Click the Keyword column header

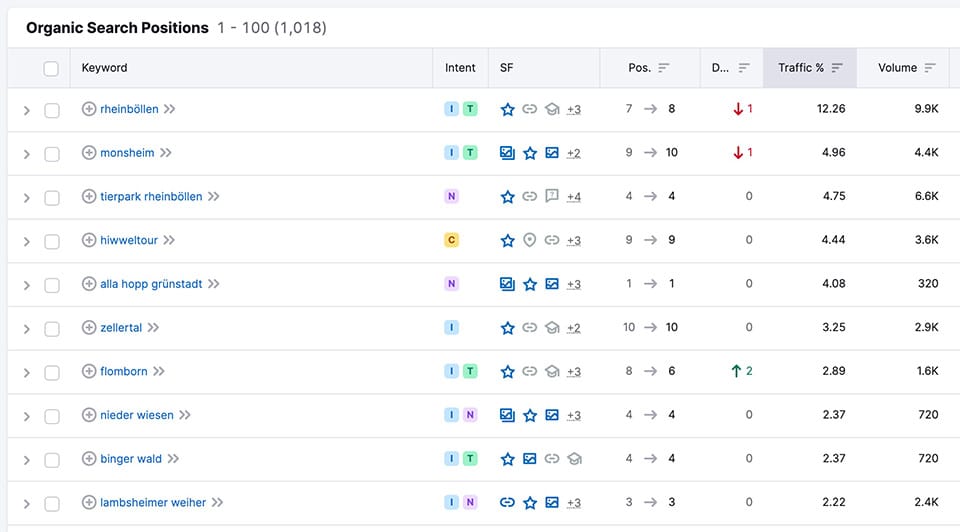click(105, 68)
